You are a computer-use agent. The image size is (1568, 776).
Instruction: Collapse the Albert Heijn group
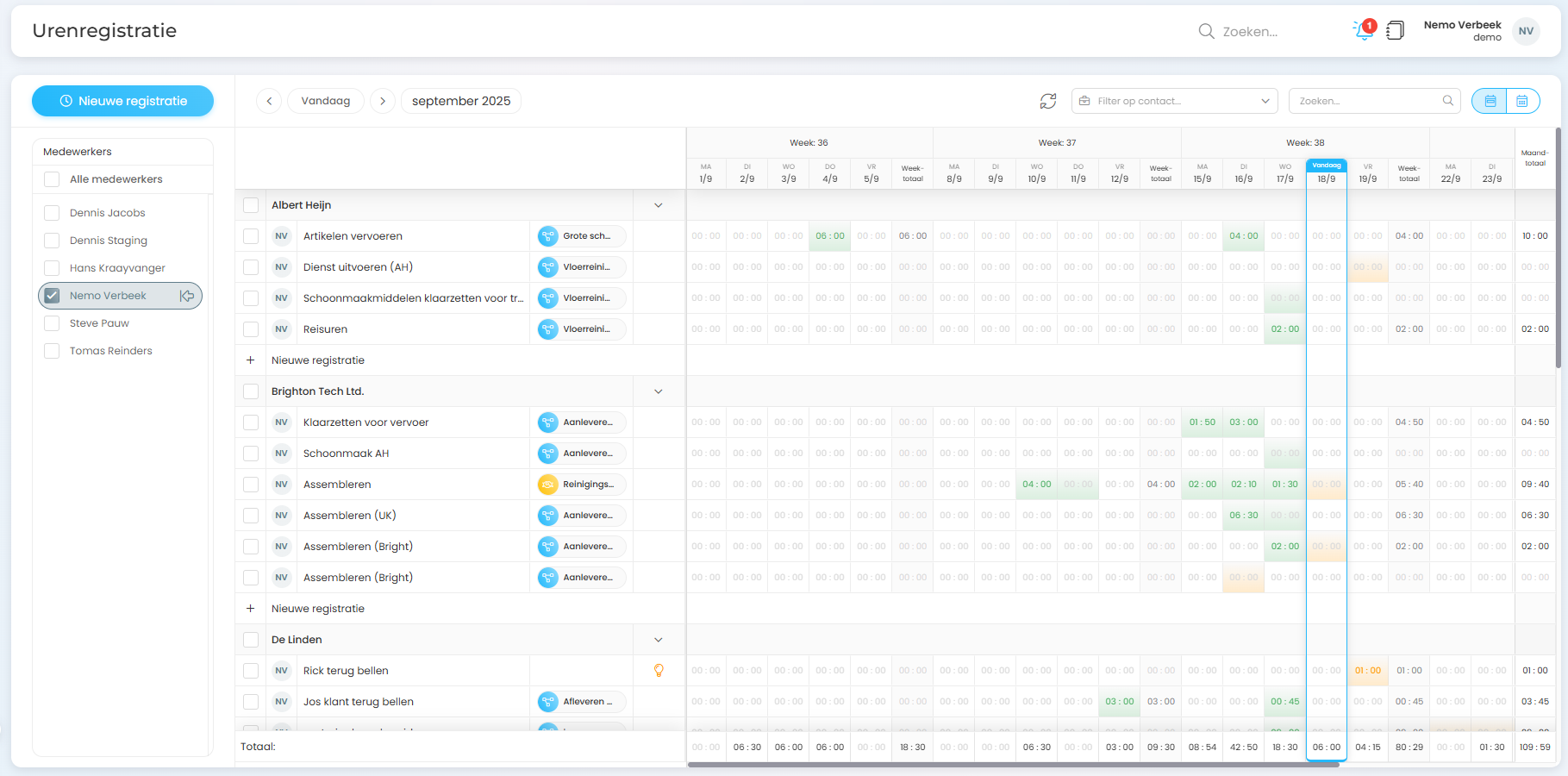point(659,205)
